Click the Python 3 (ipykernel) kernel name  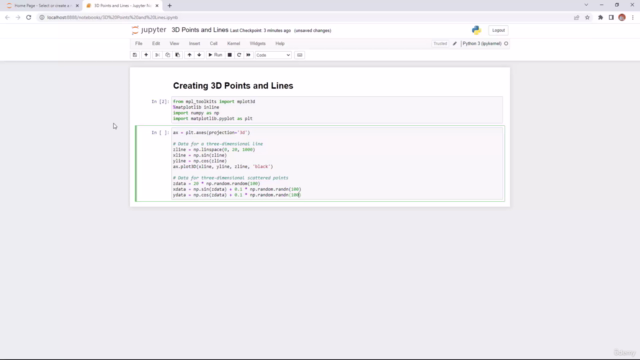(482, 44)
